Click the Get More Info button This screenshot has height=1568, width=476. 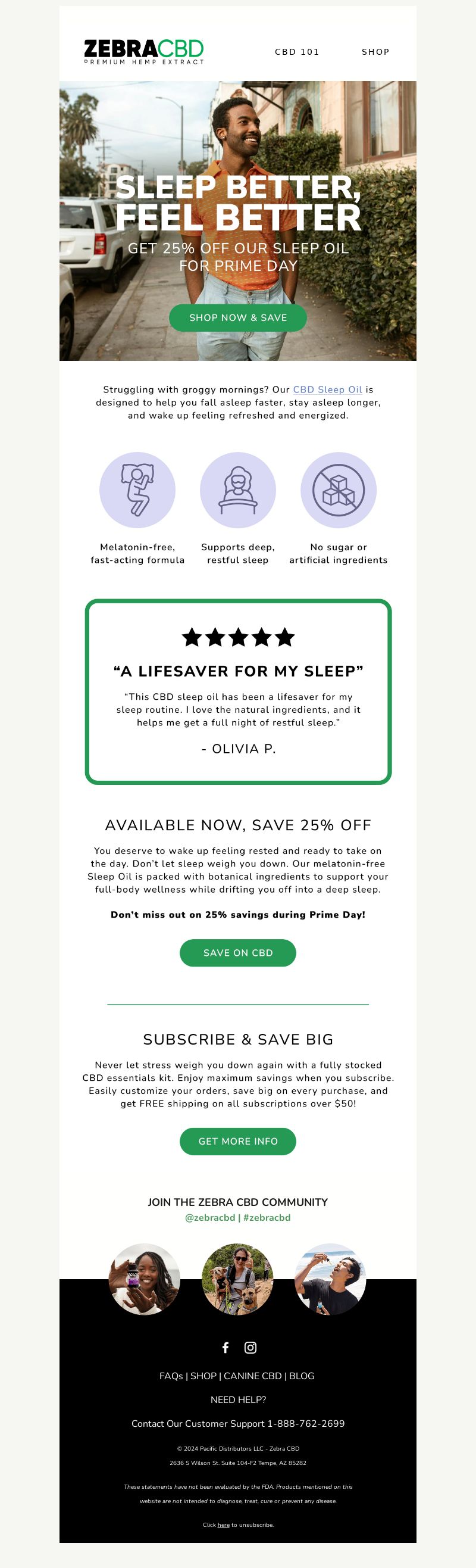point(237,1141)
